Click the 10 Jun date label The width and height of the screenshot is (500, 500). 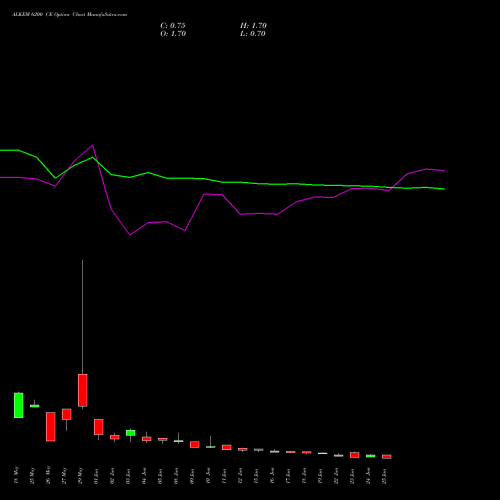pos(208,476)
